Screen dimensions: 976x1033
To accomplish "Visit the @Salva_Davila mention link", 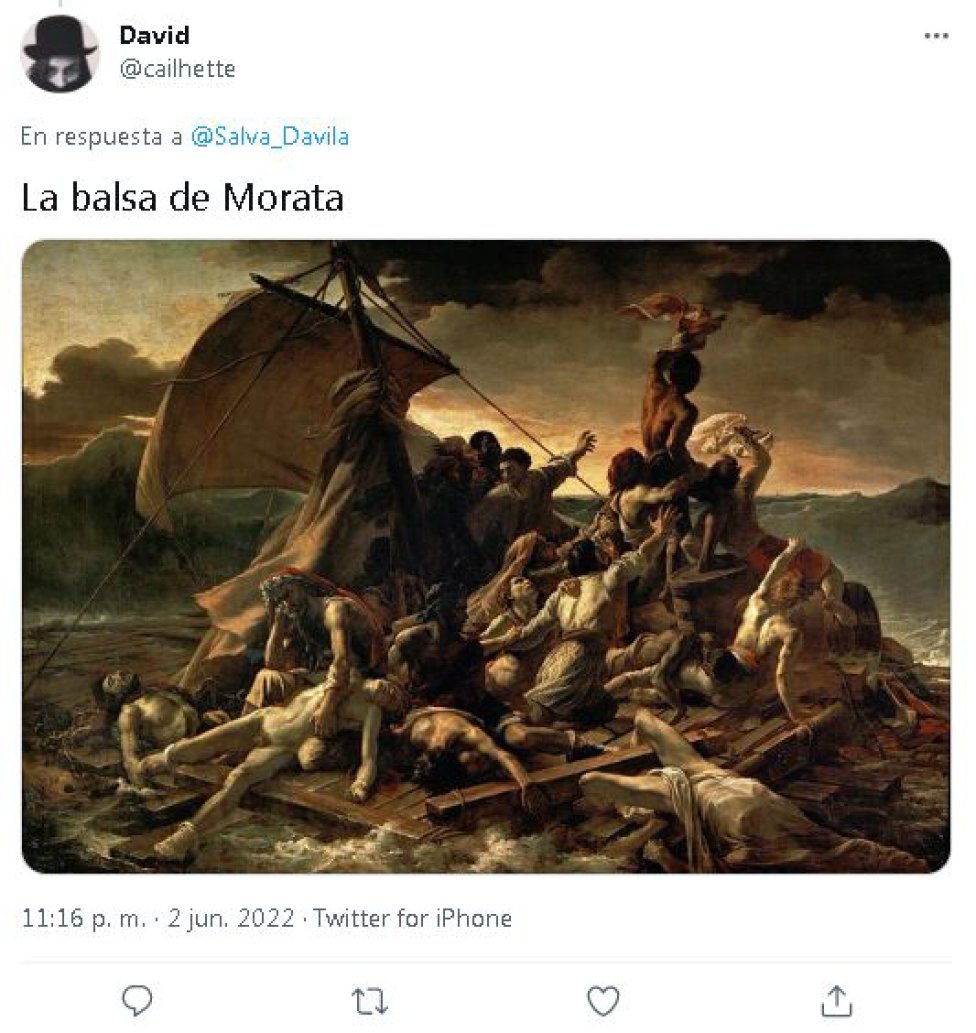I will pyautogui.click(x=270, y=136).
